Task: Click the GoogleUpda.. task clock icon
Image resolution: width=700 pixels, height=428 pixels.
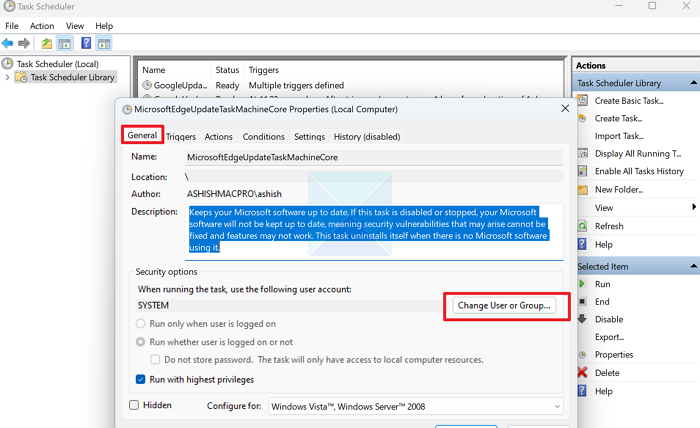Action: [x=147, y=85]
